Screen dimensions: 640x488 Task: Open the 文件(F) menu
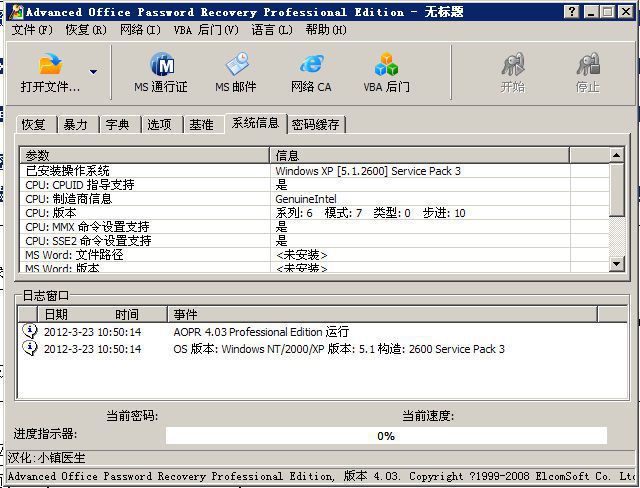[32, 30]
